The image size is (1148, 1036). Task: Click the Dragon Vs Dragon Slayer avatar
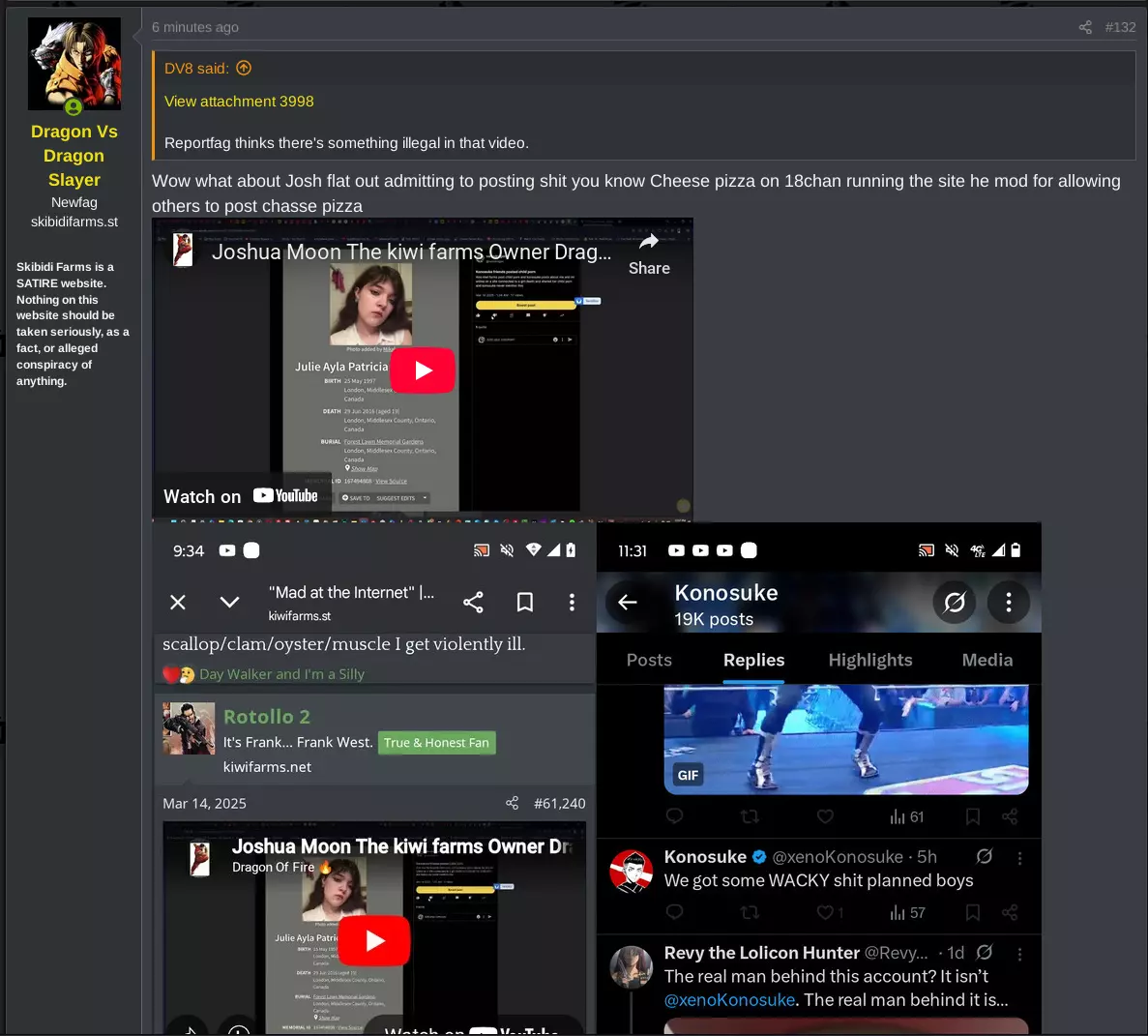point(74,65)
